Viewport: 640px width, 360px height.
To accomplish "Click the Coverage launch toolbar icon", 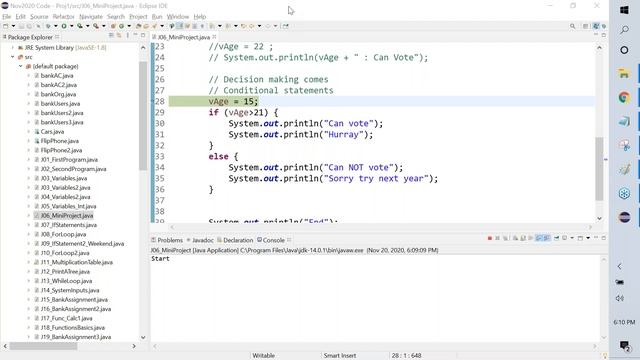I will pos(80,26).
